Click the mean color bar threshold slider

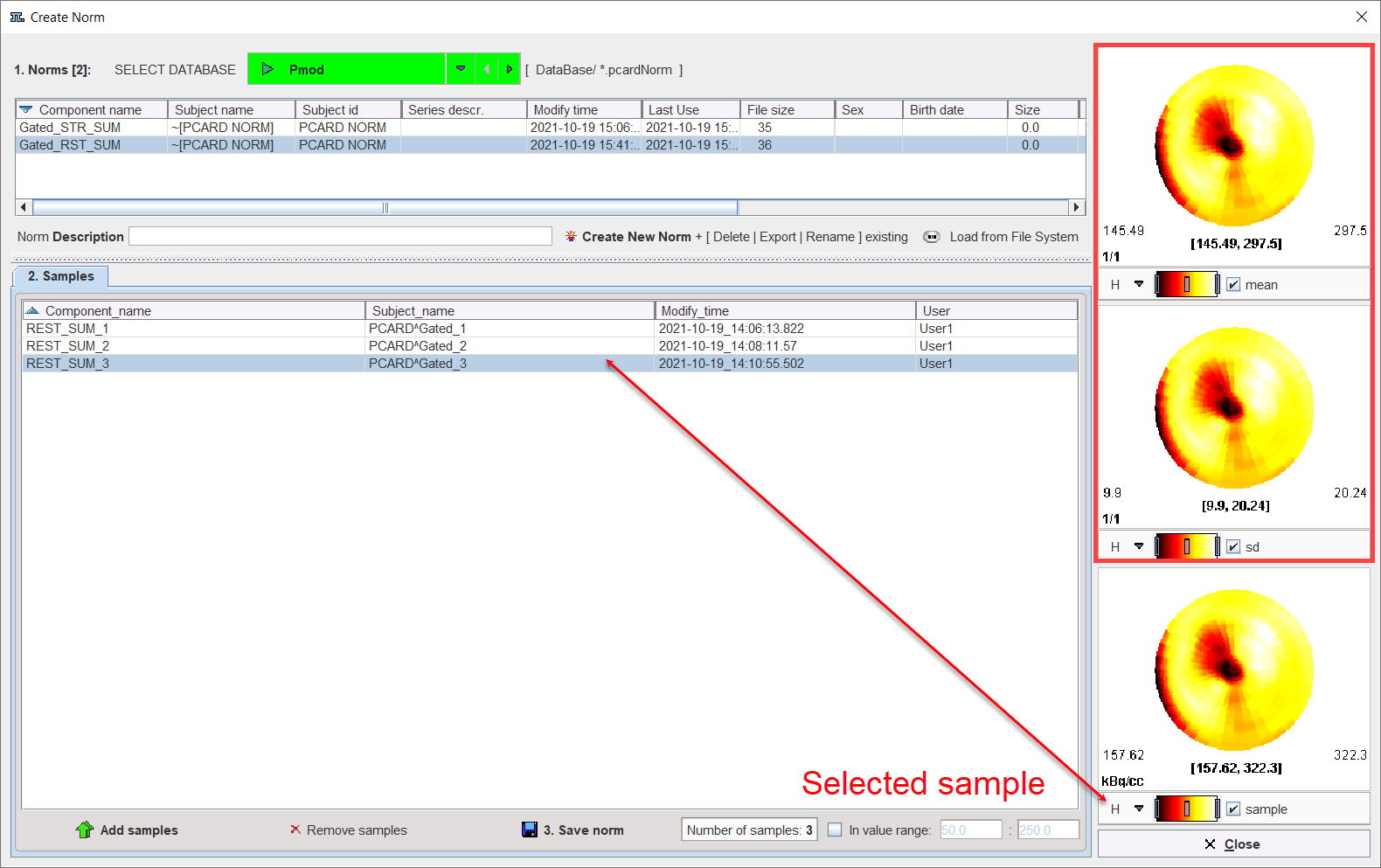click(x=1187, y=284)
